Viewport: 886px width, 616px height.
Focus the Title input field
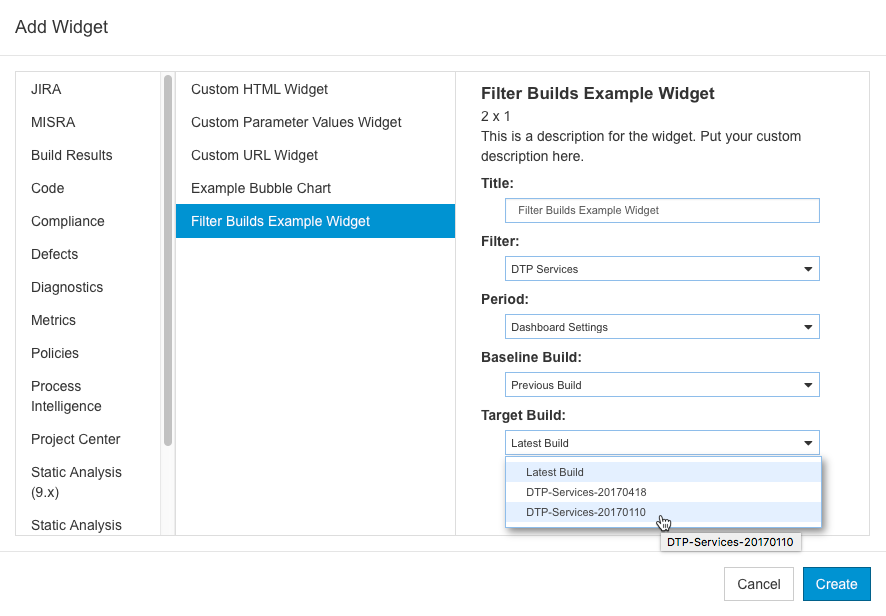(662, 210)
